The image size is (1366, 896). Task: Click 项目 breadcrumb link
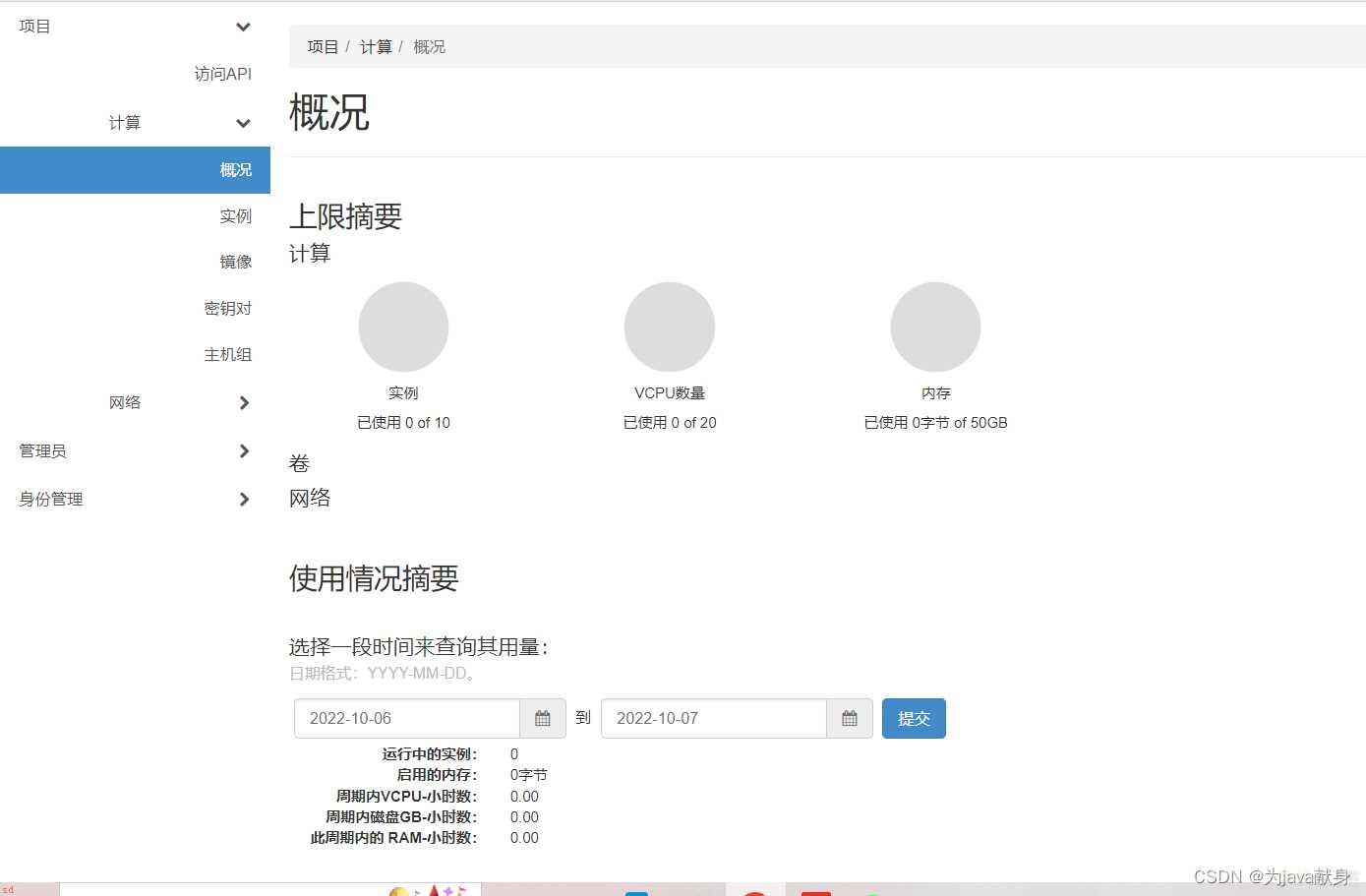tap(323, 46)
